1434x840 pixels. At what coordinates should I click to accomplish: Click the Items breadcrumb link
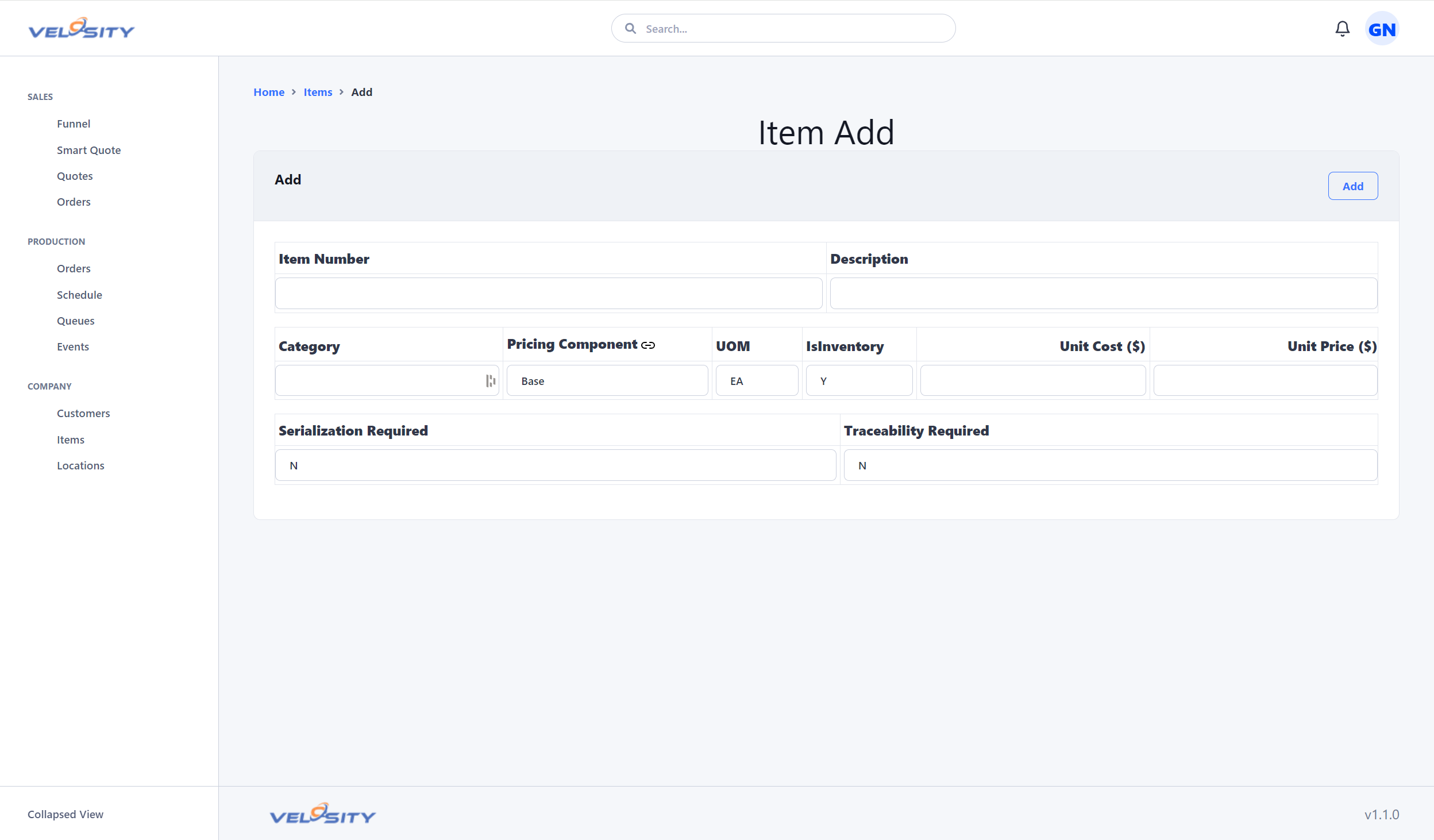318,92
